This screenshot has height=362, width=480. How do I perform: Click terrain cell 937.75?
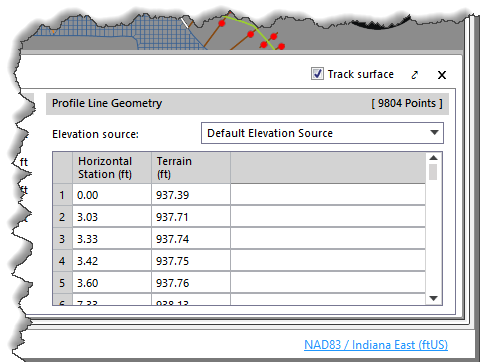191,261
